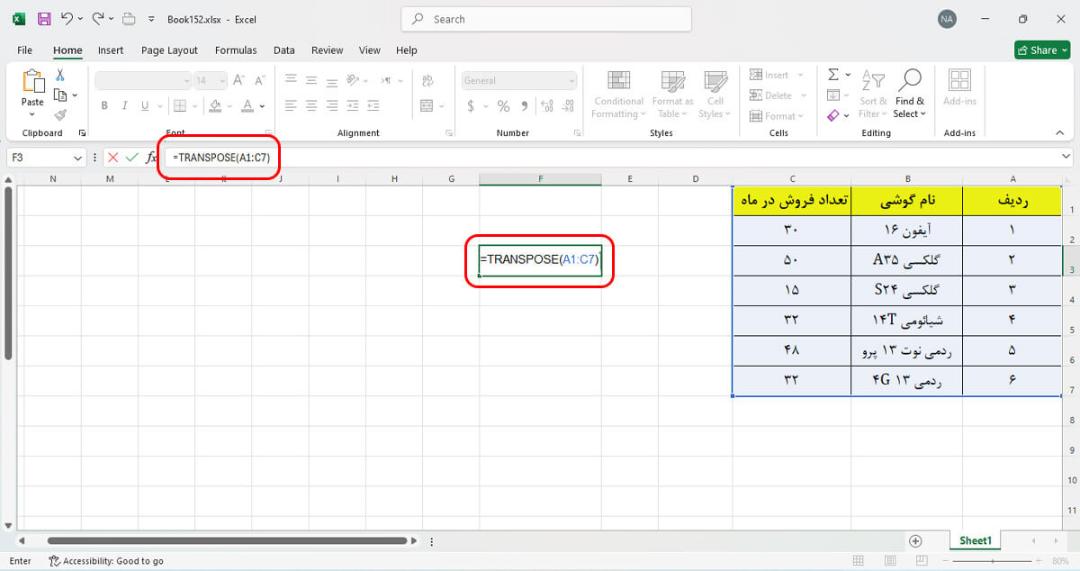Click the Wrap Text icon
Screen dimensions: 1080x571
click(x=428, y=81)
